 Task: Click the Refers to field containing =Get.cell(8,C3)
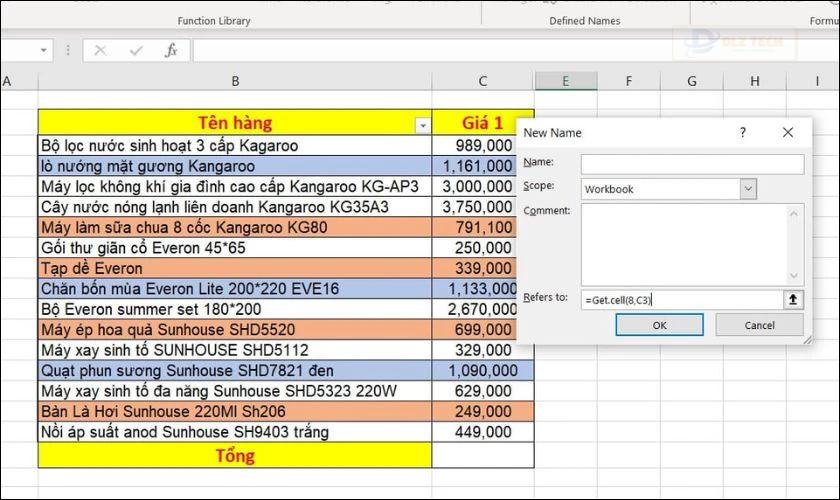(681, 300)
